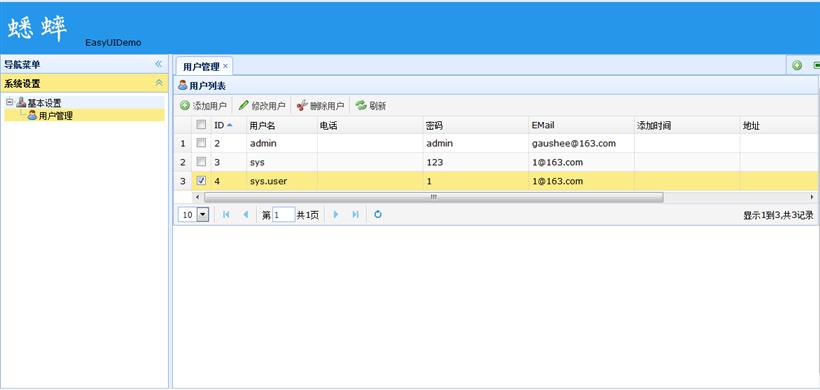820x390 pixels.
Task: Click the scissors icon on 删除用户
Action: [302, 105]
